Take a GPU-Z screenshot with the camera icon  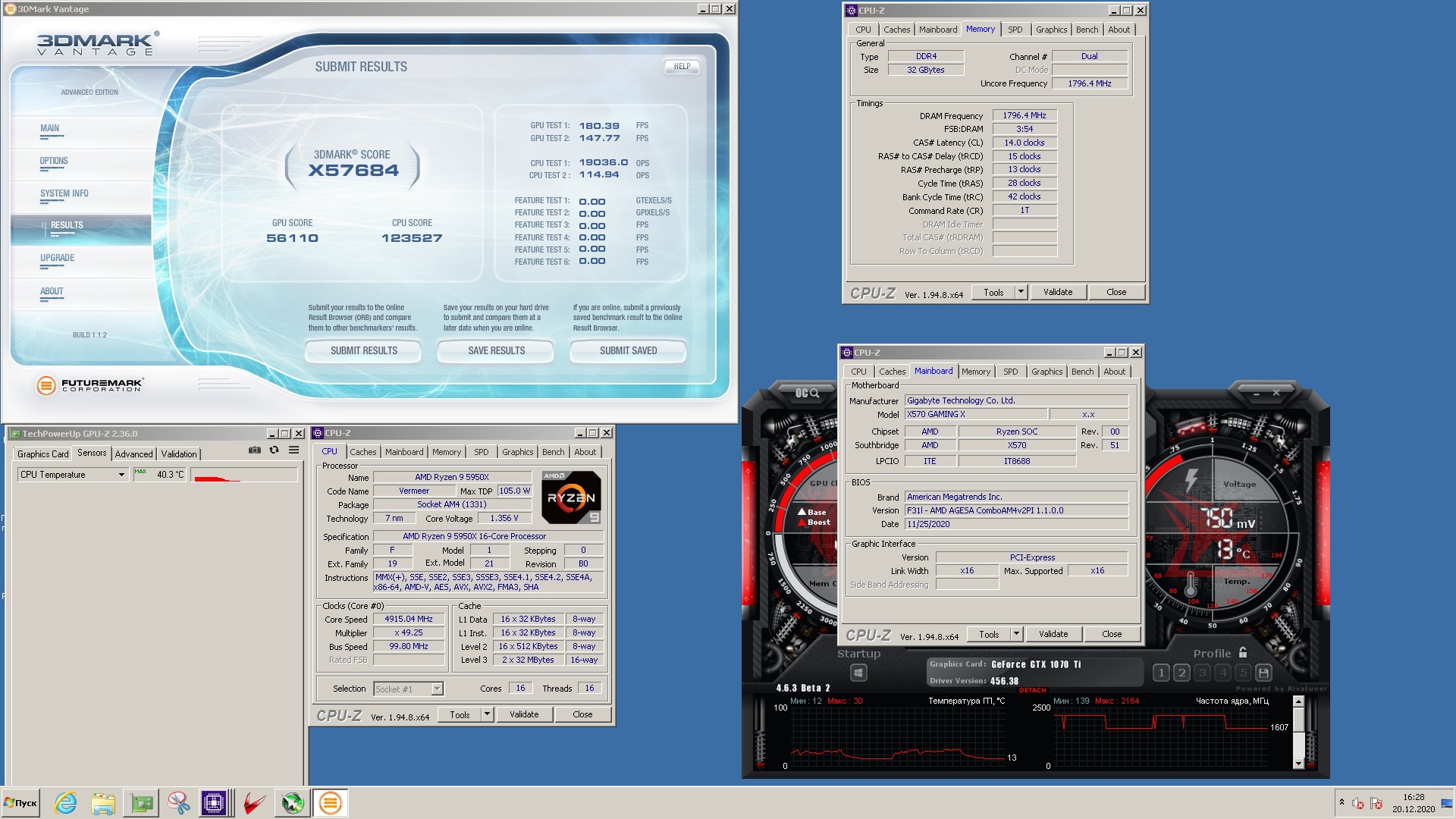(x=255, y=450)
